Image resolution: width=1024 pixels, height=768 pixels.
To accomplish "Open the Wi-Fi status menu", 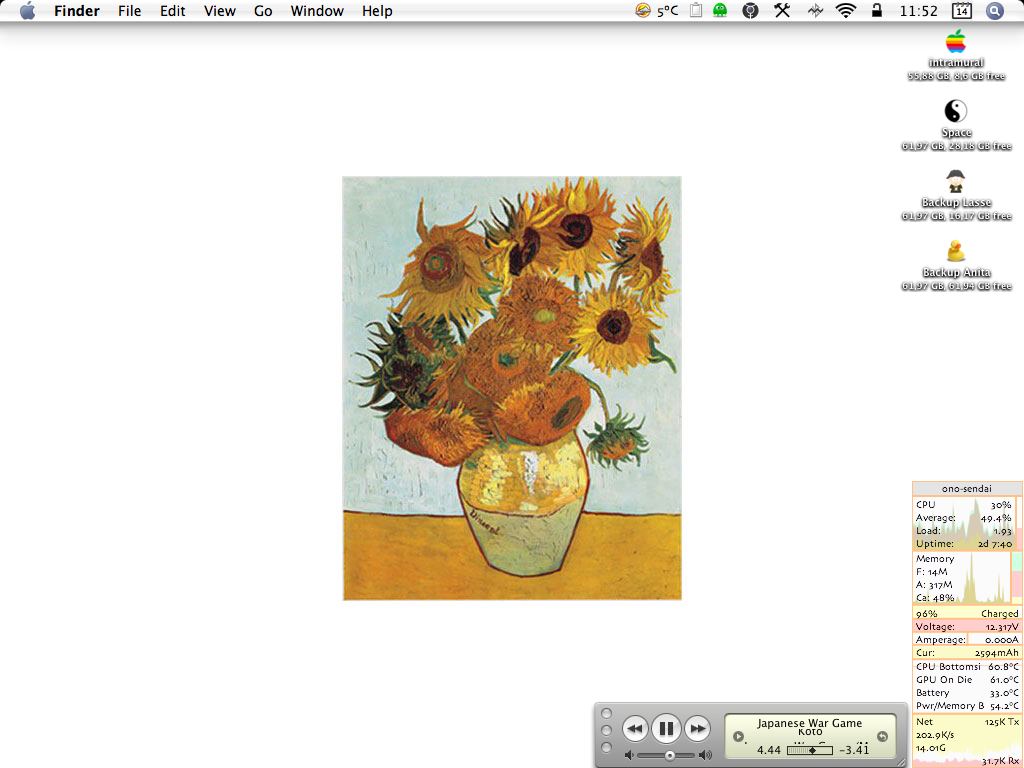I will (x=846, y=10).
